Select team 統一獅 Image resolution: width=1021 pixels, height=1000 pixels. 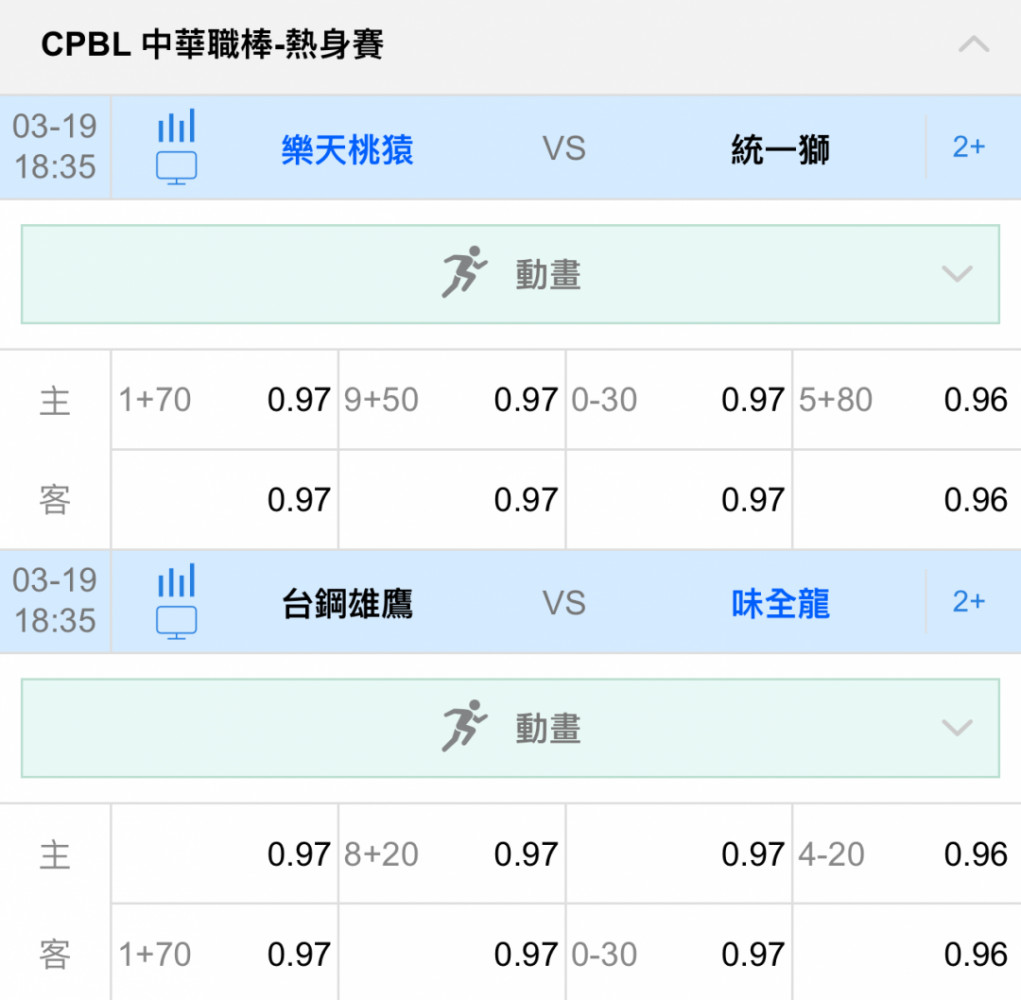click(780, 149)
